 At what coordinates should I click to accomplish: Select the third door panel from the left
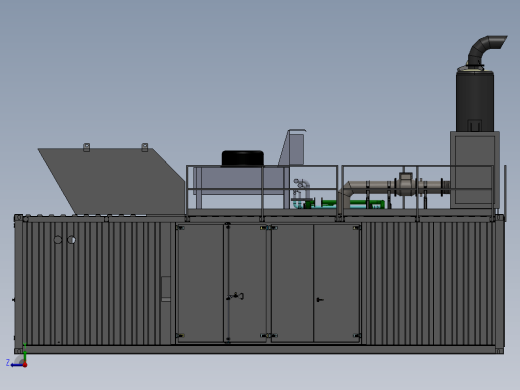coord(292,283)
